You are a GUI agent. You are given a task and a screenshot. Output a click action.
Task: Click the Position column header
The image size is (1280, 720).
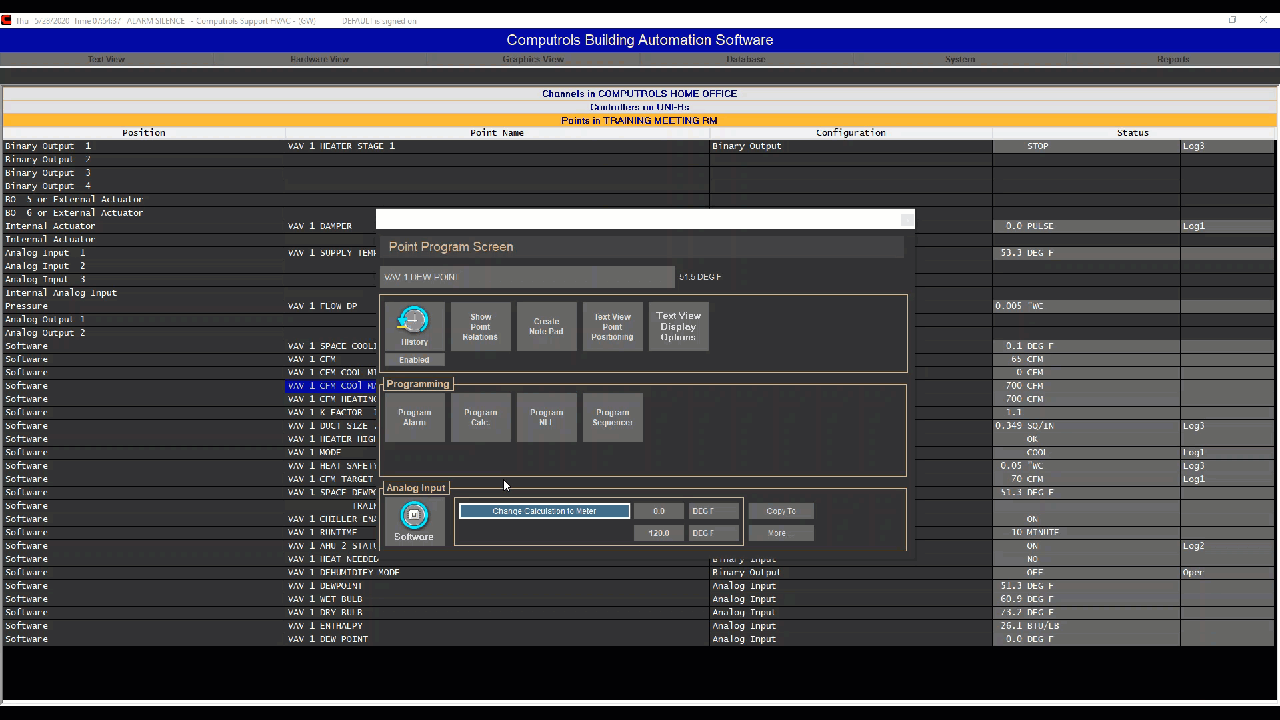point(144,133)
